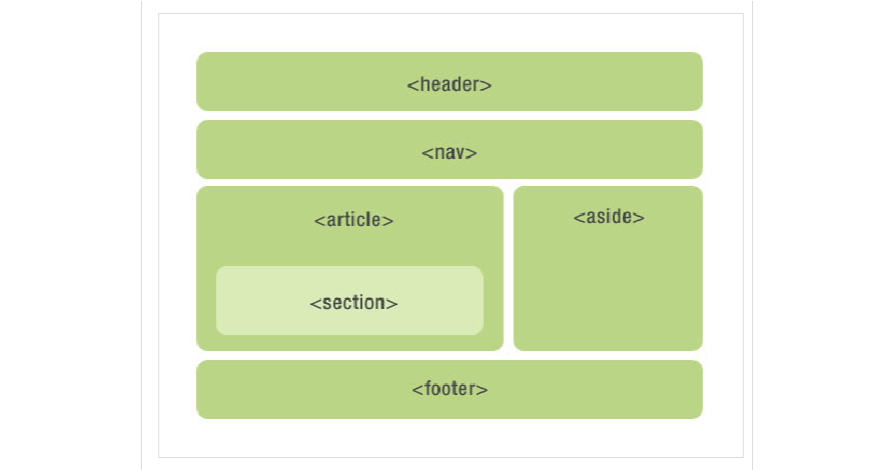This screenshot has width=893, height=470.
Task: Click the <aside> text label
Action: (608, 216)
